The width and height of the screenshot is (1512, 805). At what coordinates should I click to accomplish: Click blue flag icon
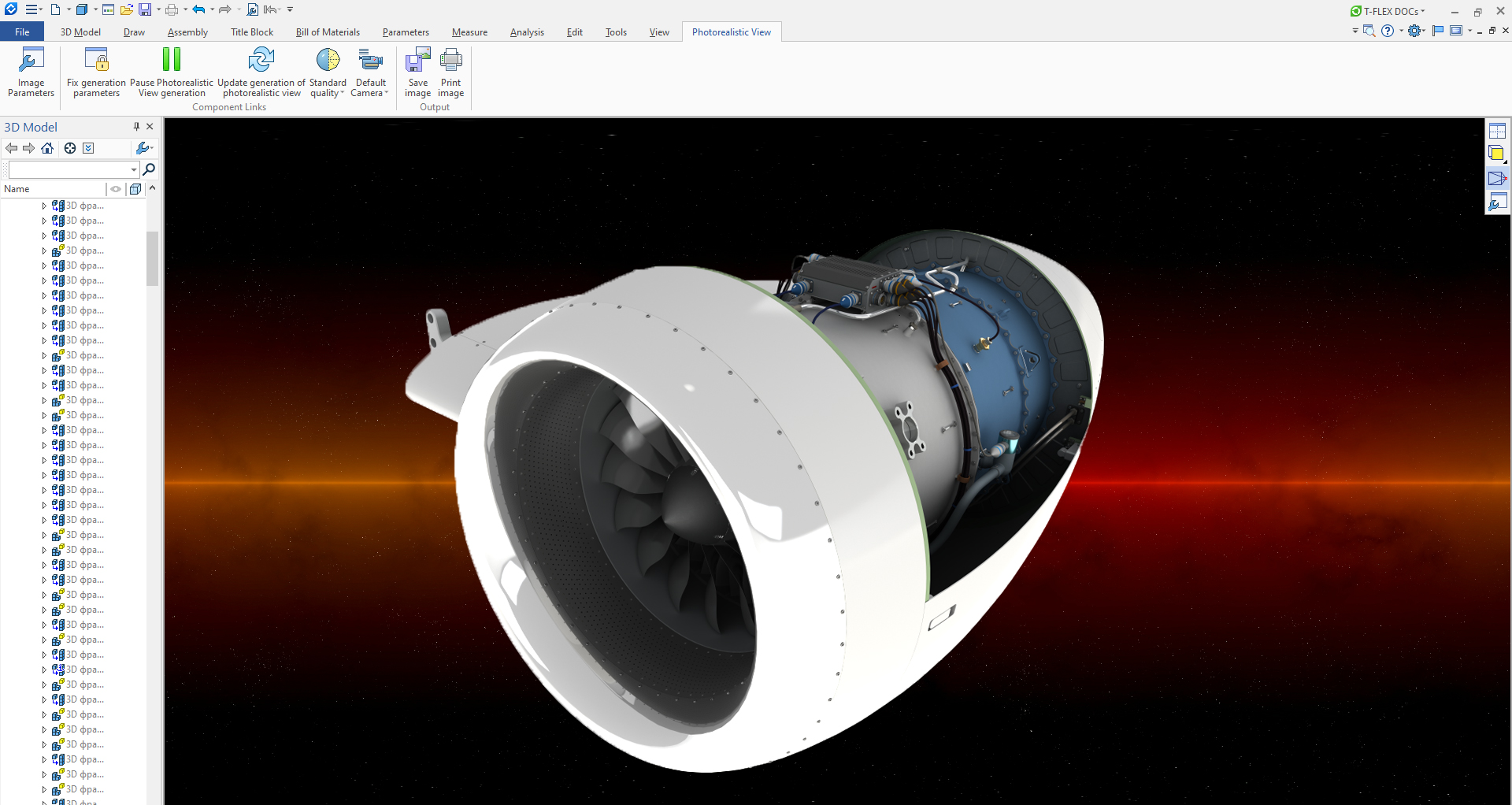click(x=1438, y=31)
